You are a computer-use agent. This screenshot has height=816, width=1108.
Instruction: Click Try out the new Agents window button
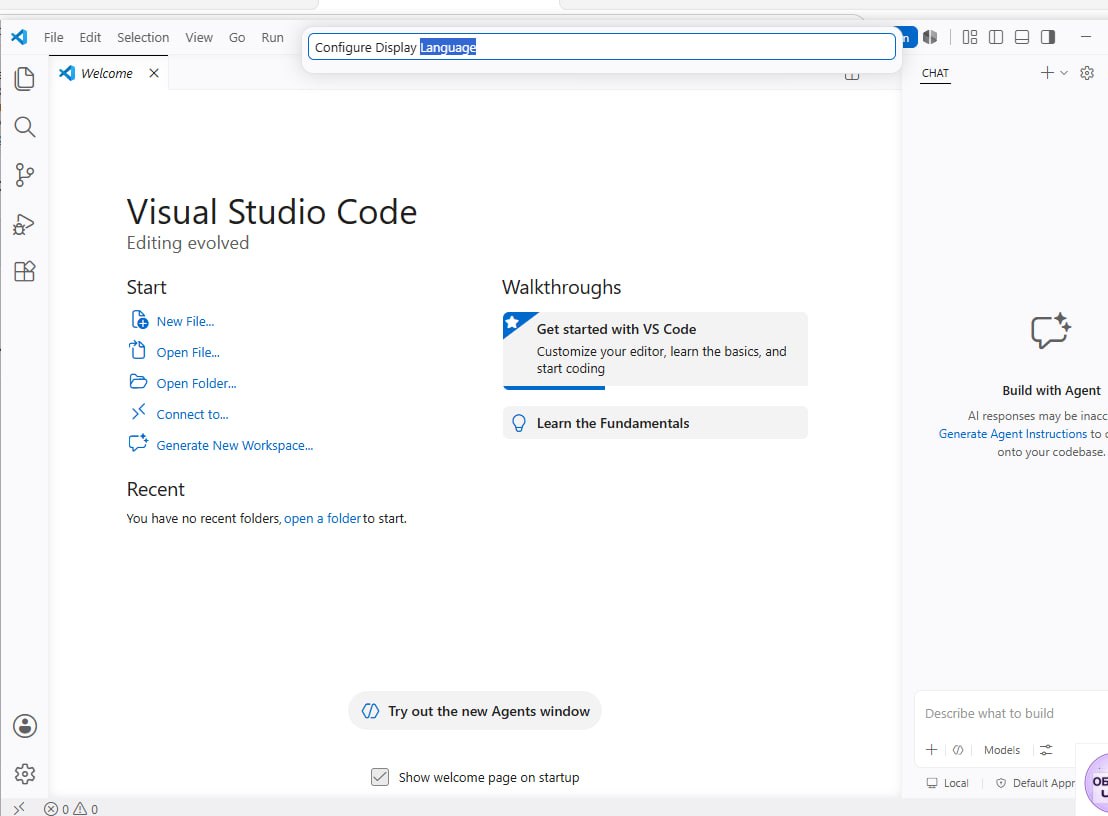point(475,711)
